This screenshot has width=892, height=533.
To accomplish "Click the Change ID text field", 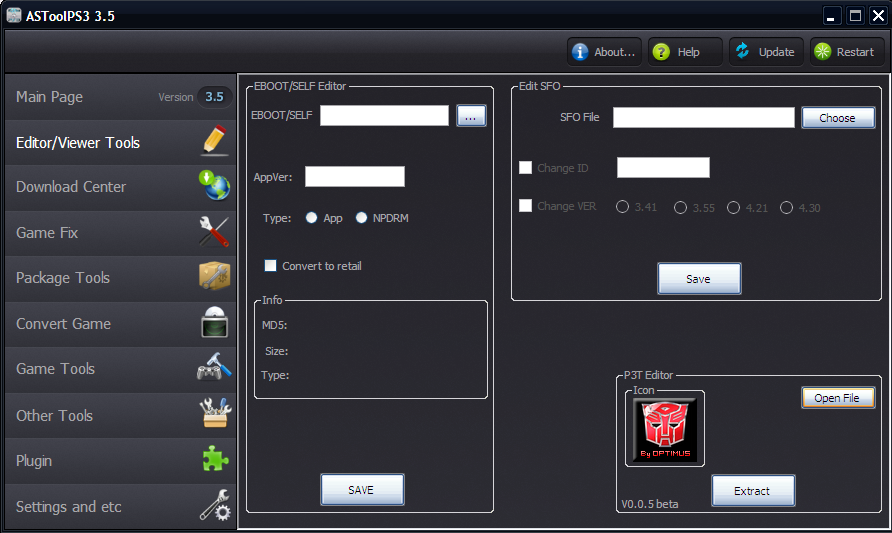I will coord(663,167).
